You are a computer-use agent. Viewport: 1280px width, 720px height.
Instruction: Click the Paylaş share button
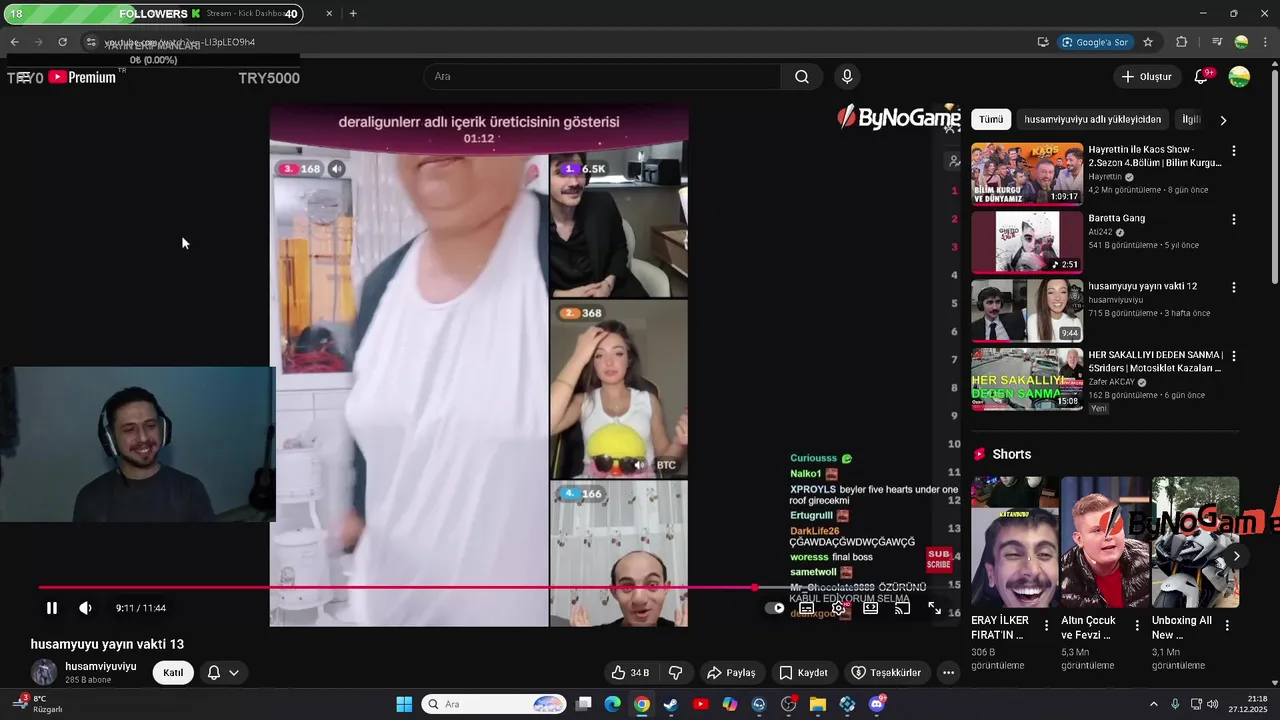730,672
